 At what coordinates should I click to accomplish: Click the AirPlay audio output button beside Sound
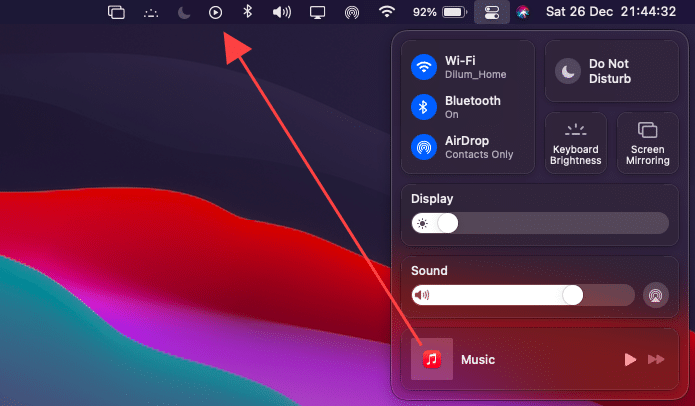pyautogui.click(x=655, y=295)
